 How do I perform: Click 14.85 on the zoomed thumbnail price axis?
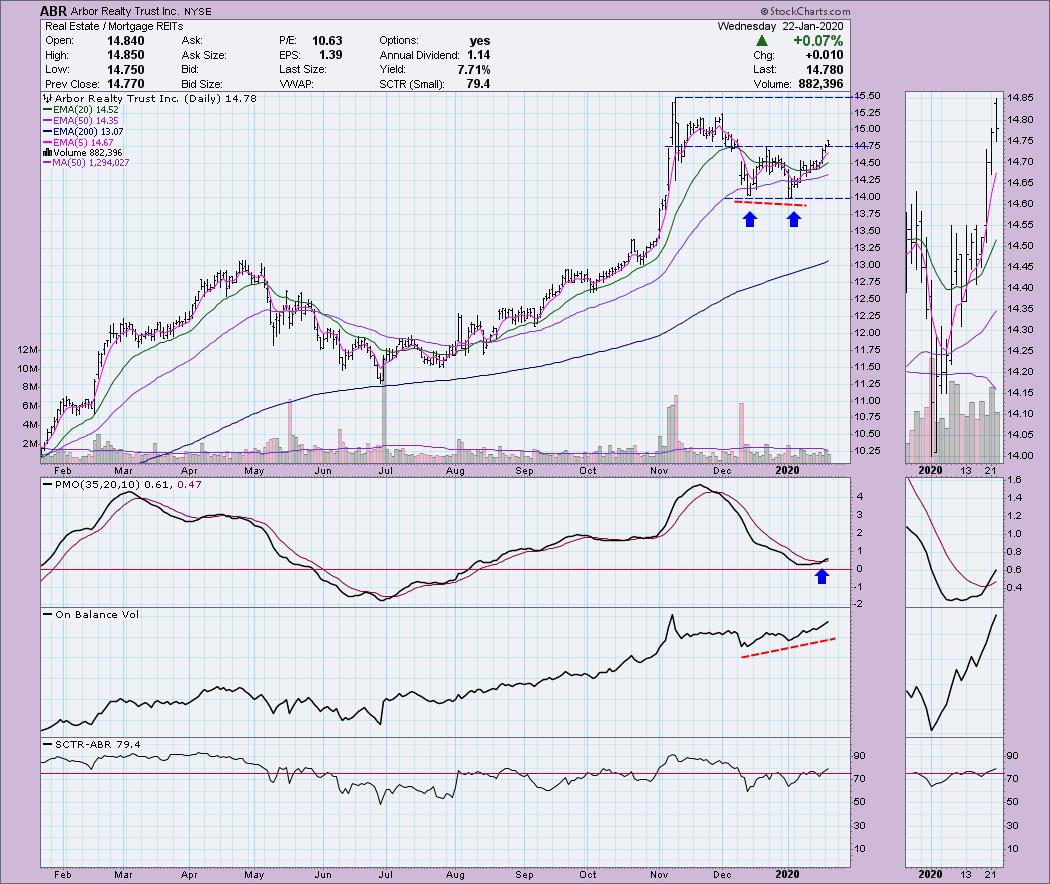[x=1019, y=98]
